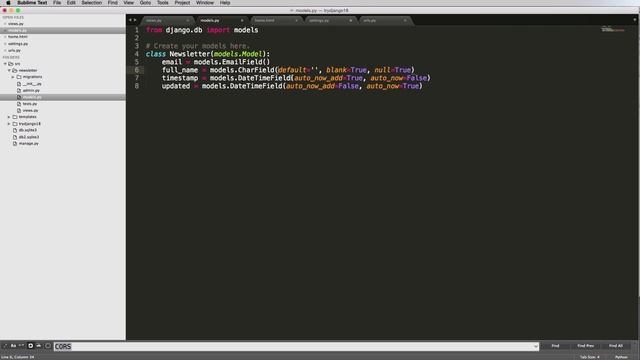Click the file icon beside tests.py
Image resolution: width=640 pixels, height=360 pixels.
[19, 104]
